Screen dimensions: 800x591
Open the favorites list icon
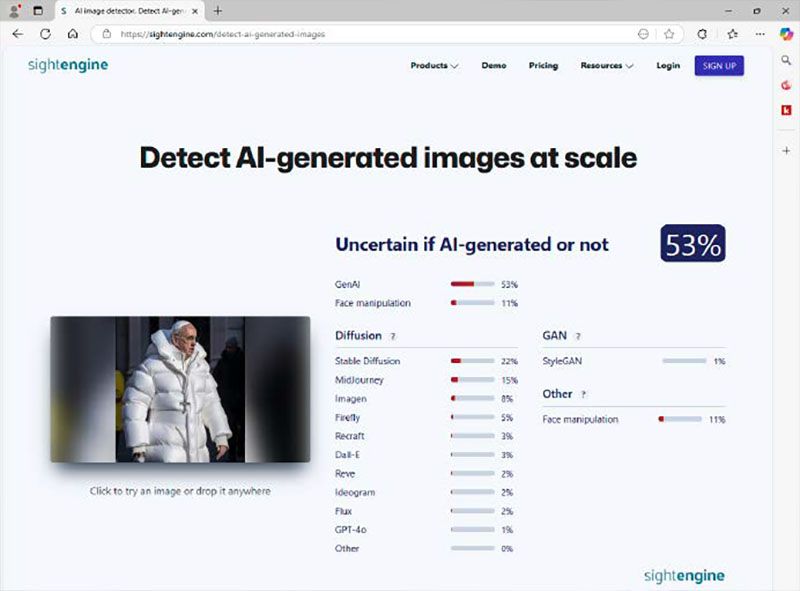[x=733, y=34]
